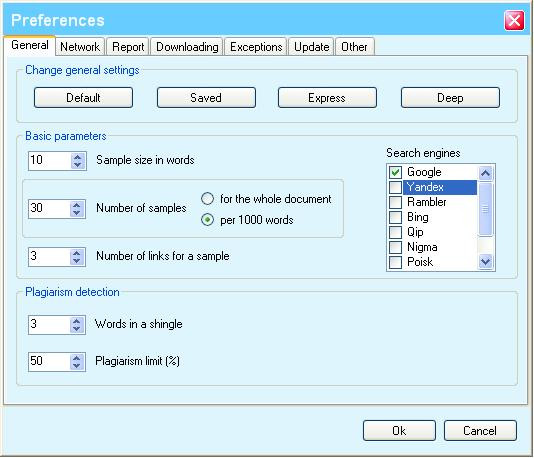Decrease plagiarism limit percentage
This screenshot has height=458, width=534.
[x=77, y=365]
